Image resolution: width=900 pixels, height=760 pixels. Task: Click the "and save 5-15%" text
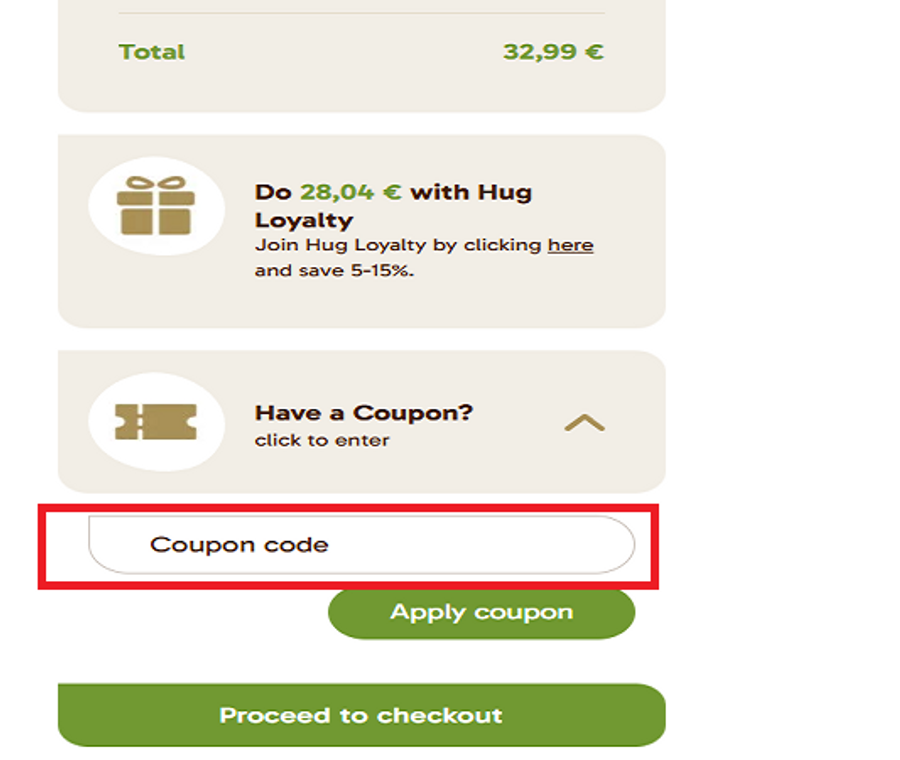pyautogui.click(x=334, y=270)
